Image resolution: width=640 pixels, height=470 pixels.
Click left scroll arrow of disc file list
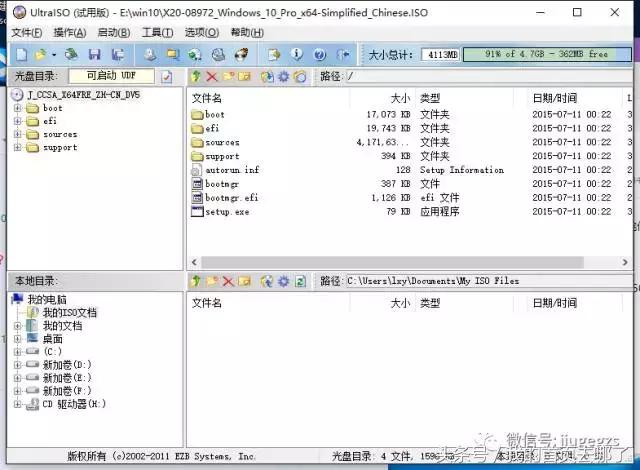click(x=194, y=262)
